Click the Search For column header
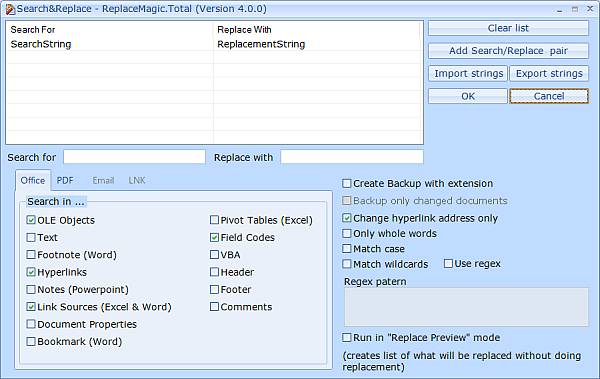This screenshot has width=600, height=379. pos(33,30)
